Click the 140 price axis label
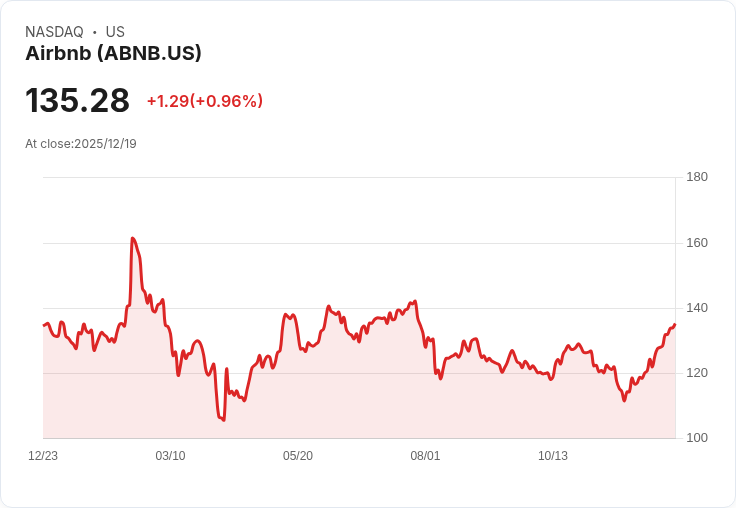The image size is (736, 508). click(697, 308)
